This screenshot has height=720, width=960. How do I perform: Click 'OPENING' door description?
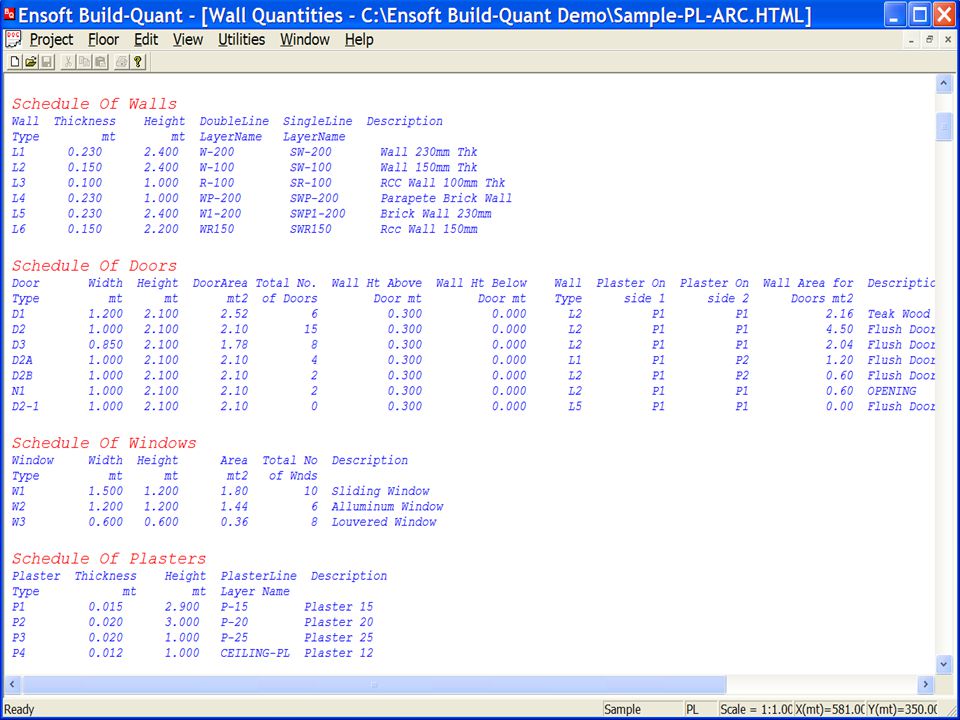pos(891,391)
